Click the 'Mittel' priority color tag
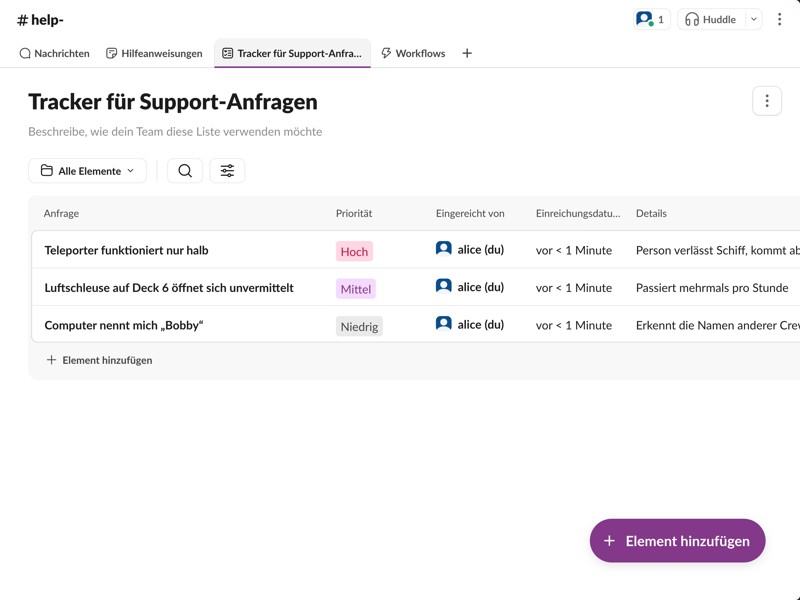Viewport: 800px width, 600px height. point(355,289)
